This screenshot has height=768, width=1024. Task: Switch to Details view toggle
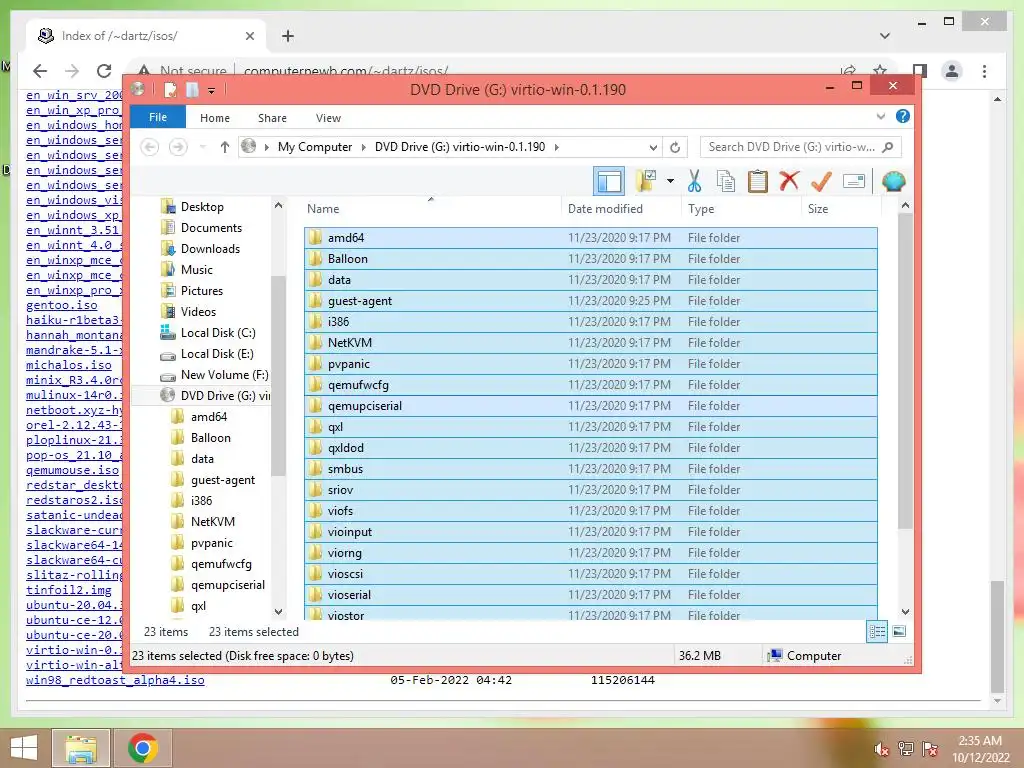[x=877, y=632]
